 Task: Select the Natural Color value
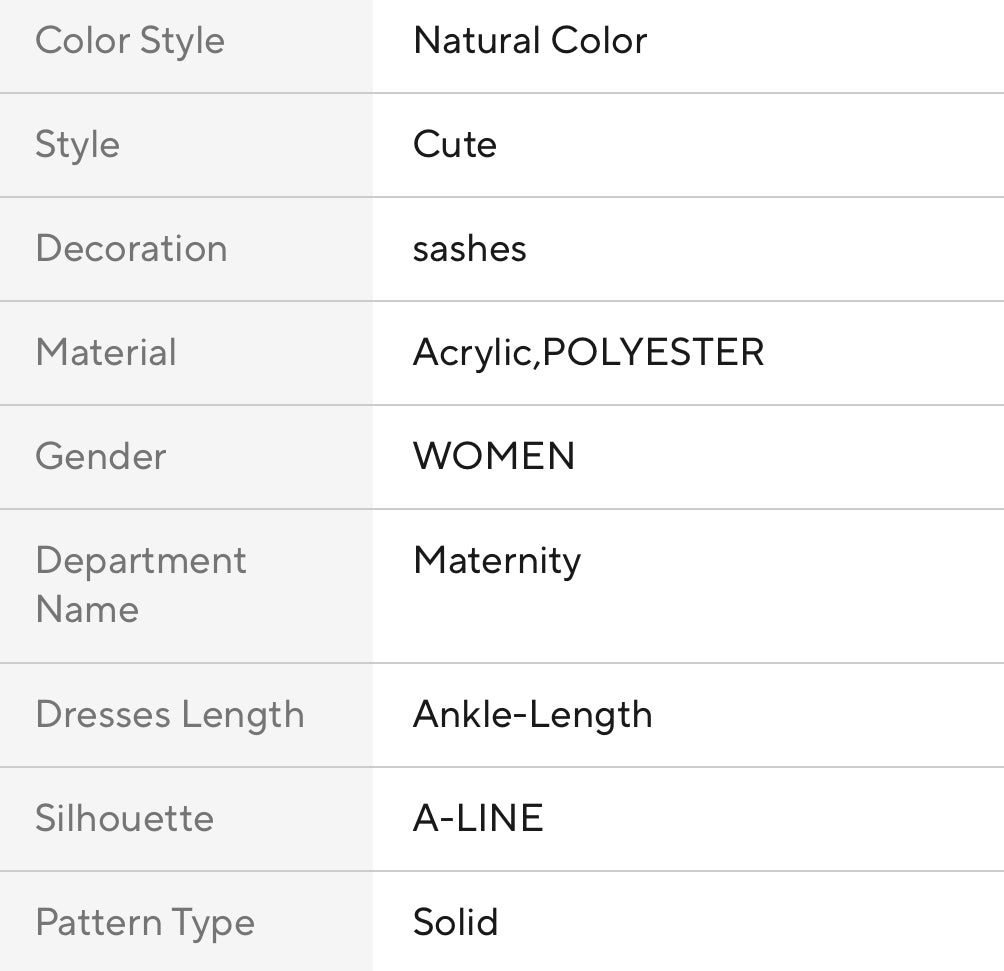pos(530,41)
